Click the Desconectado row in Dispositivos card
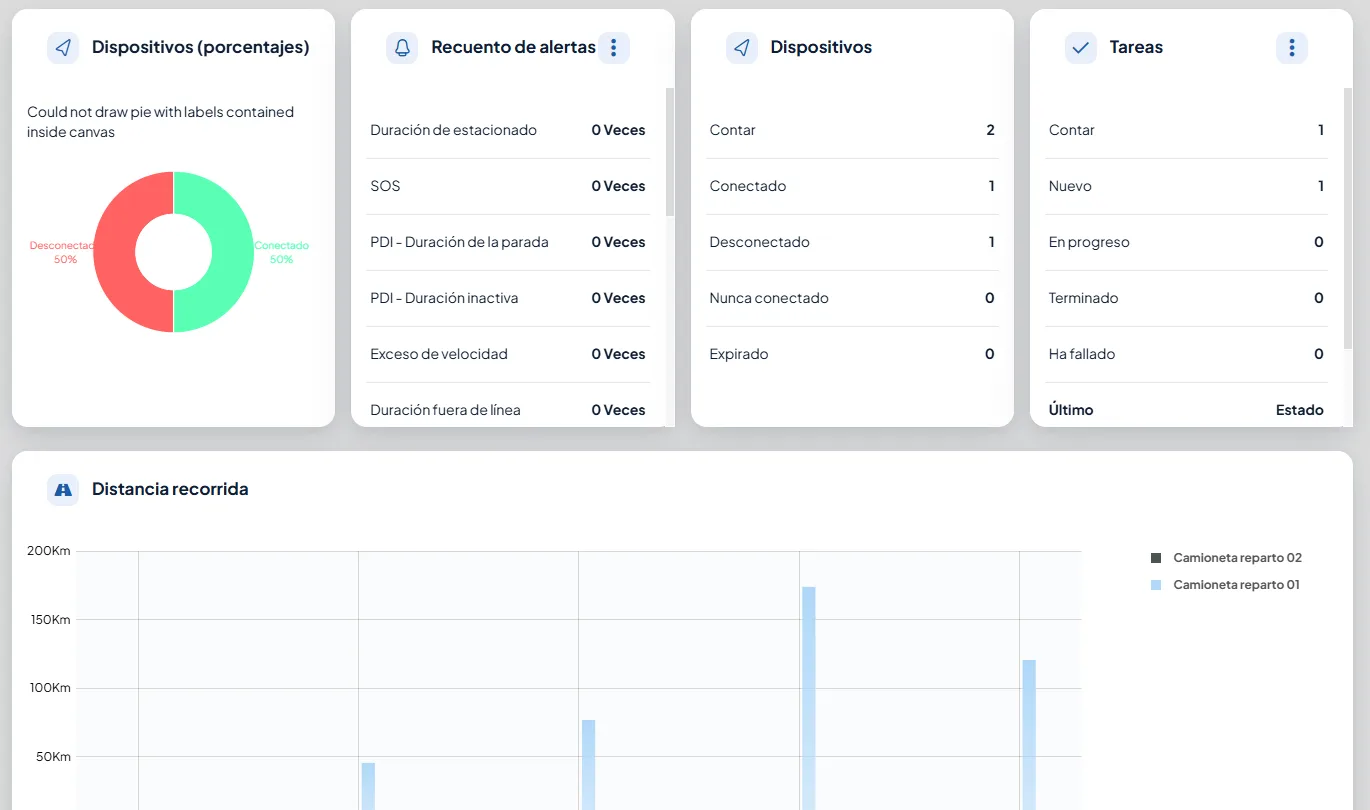This screenshot has height=810, width=1370. pyautogui.click(x=852, y=242)
